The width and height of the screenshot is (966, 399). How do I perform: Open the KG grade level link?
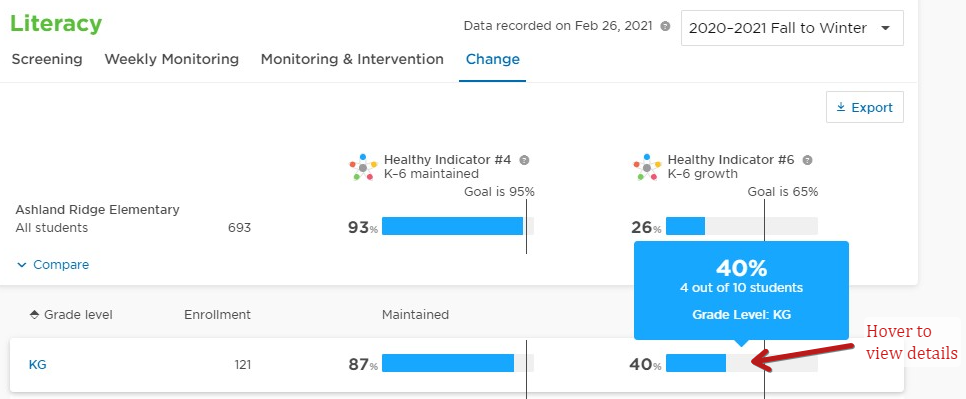click(x=38, y=365)
